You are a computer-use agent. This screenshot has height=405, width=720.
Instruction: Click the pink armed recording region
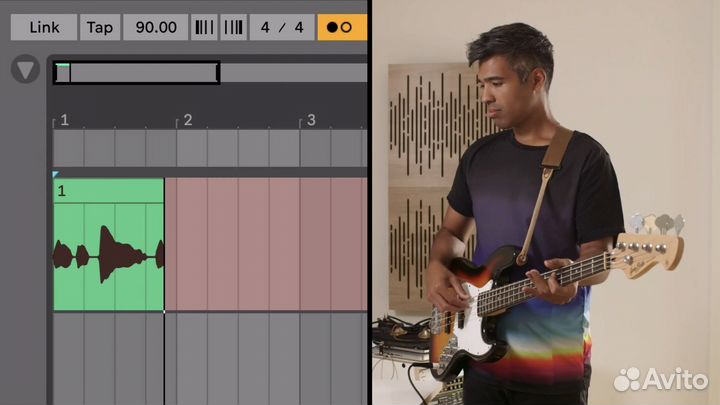(x=266, y=244)
